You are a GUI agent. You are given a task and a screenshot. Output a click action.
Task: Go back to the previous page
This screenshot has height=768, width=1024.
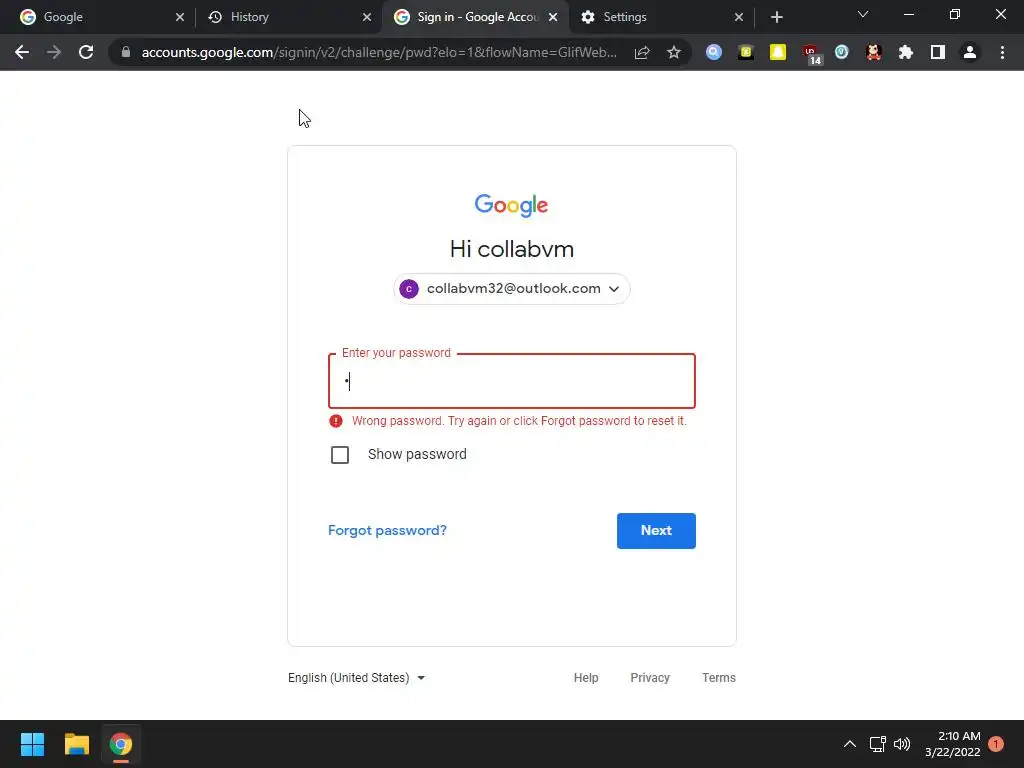22,52
